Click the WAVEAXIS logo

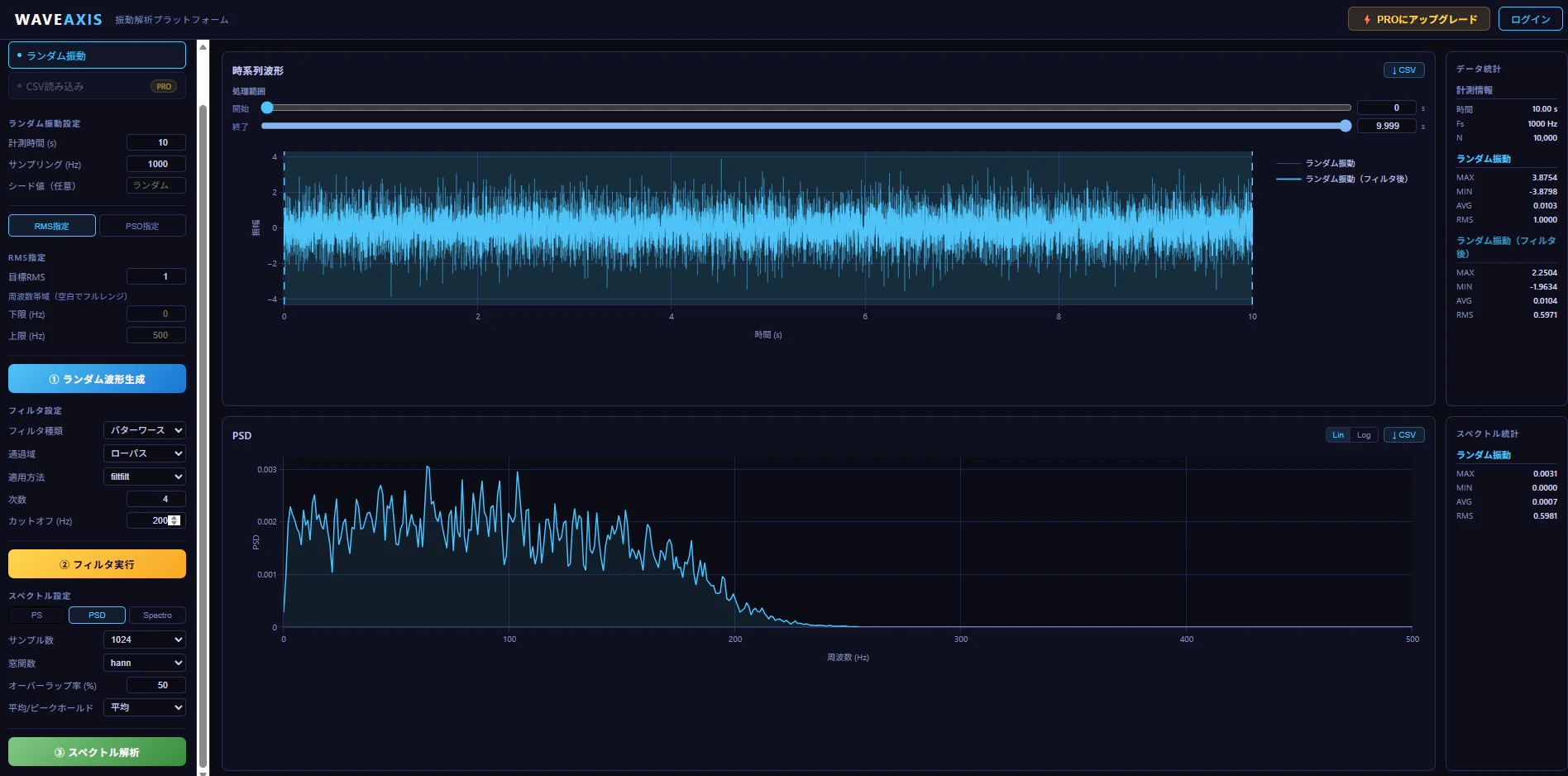click(x=58, y=20)
